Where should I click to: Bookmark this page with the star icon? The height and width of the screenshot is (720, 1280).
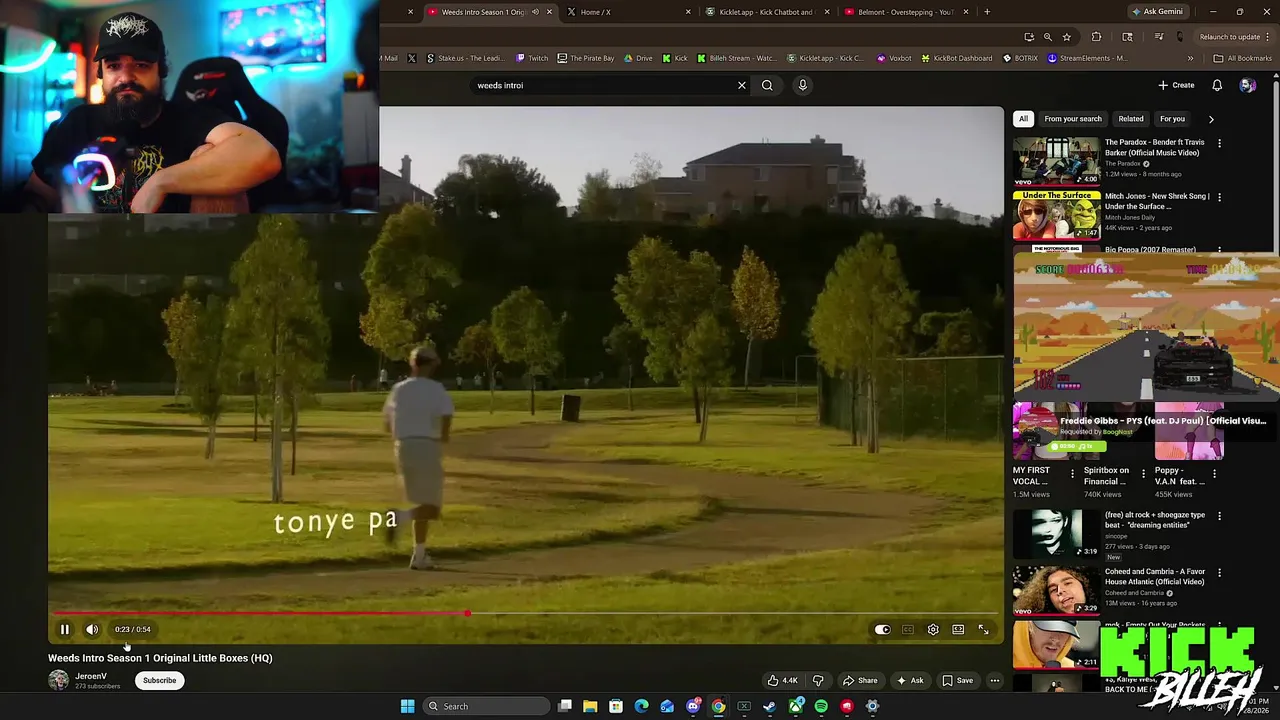(x=1067, y=37)
